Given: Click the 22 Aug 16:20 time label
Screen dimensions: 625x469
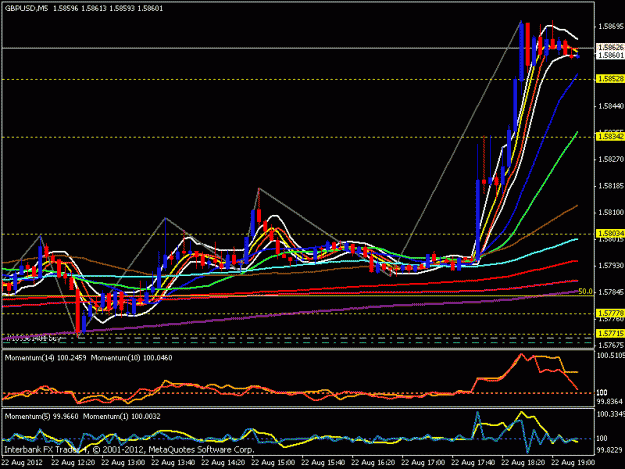Looking at the screenshot, I should tap(373, 463).
